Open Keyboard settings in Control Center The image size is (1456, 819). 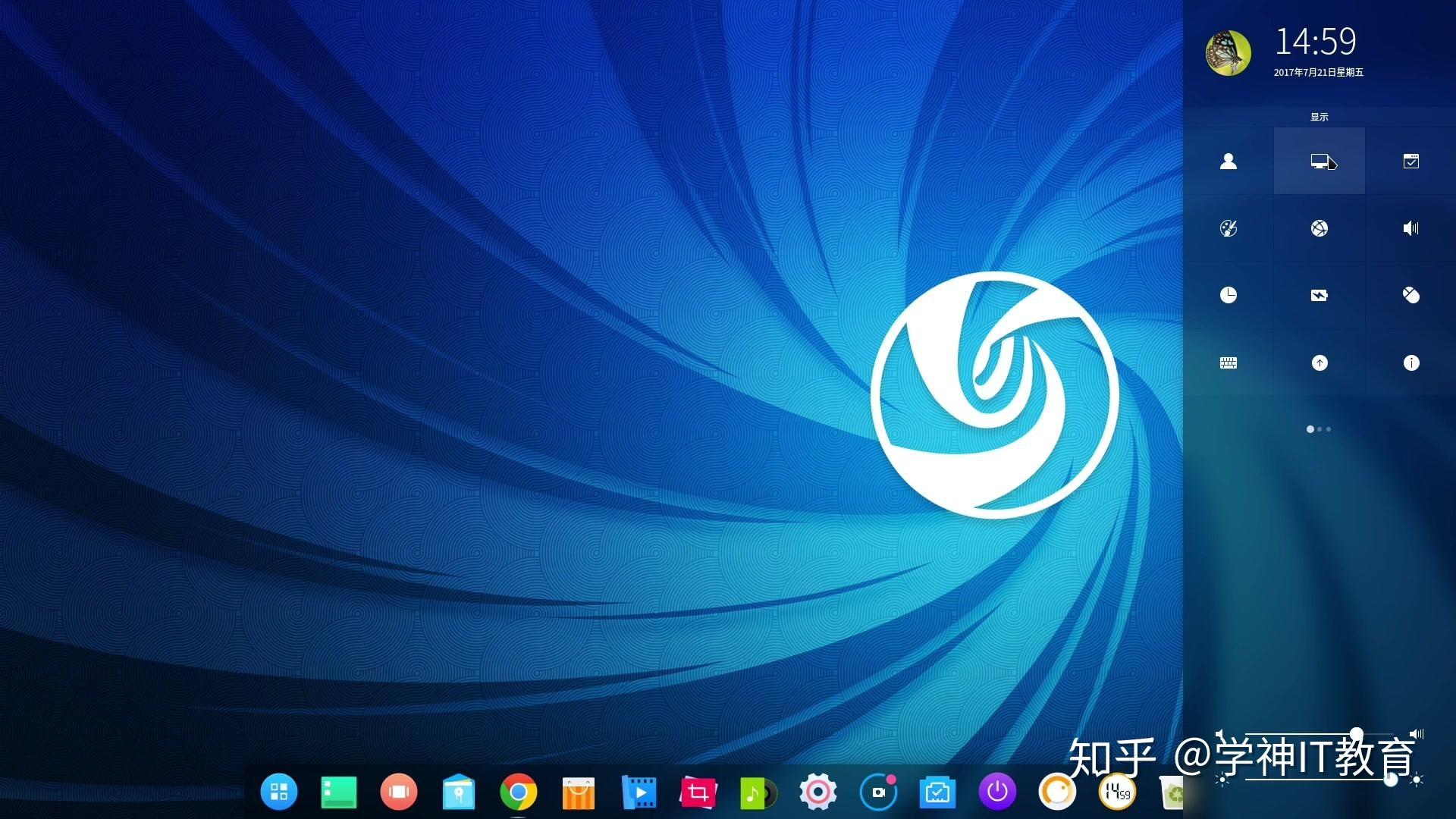pyautogui.click(x=1228, y=363)
